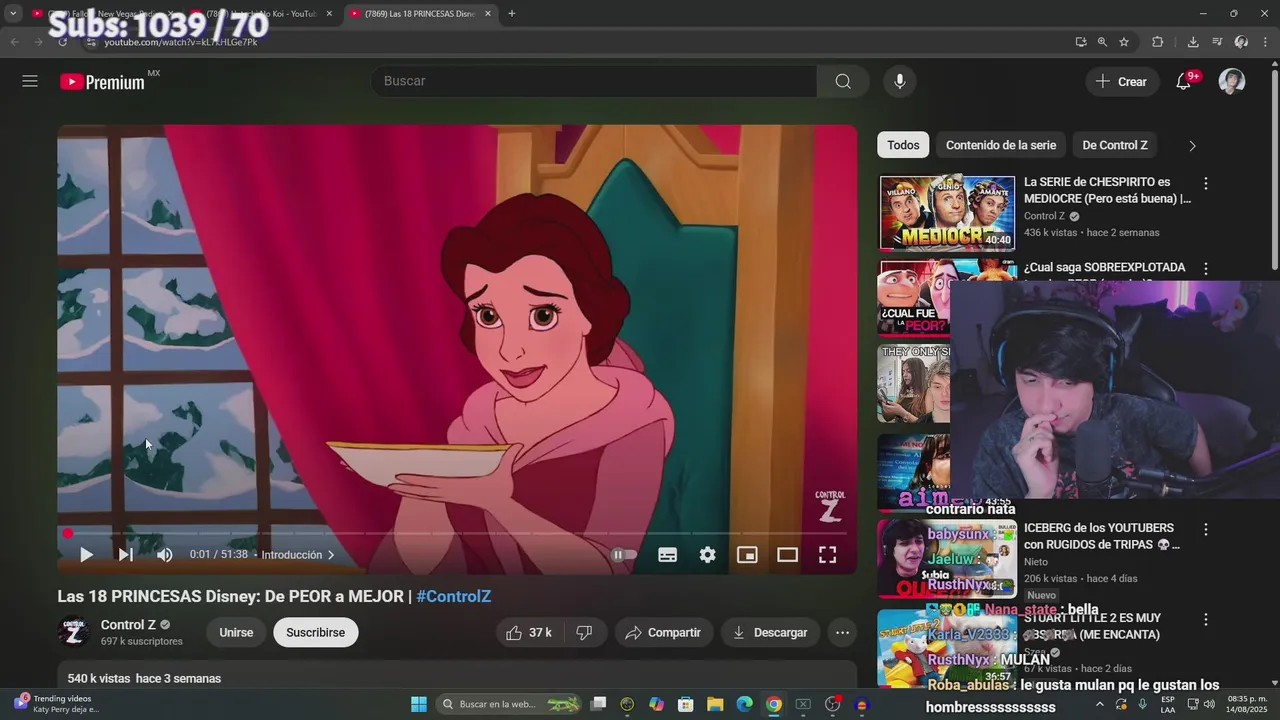Open the account avatar menu
The height and width of the screenshot is (720, 1280).
[1232, 81]
